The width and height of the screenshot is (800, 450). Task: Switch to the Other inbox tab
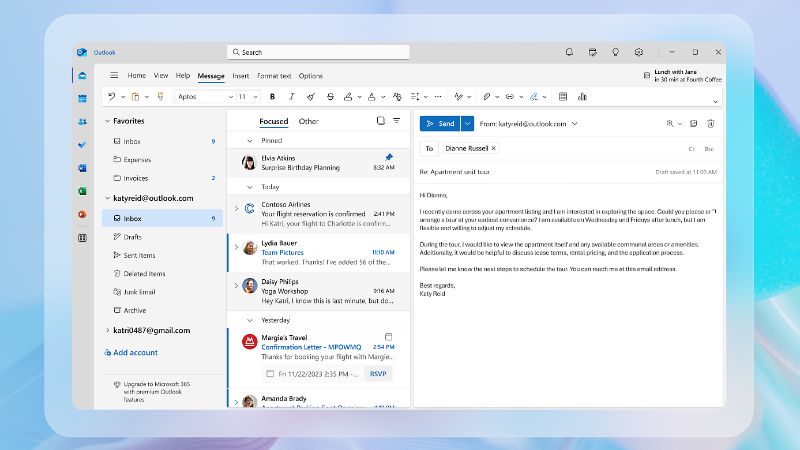pos(308,121)
